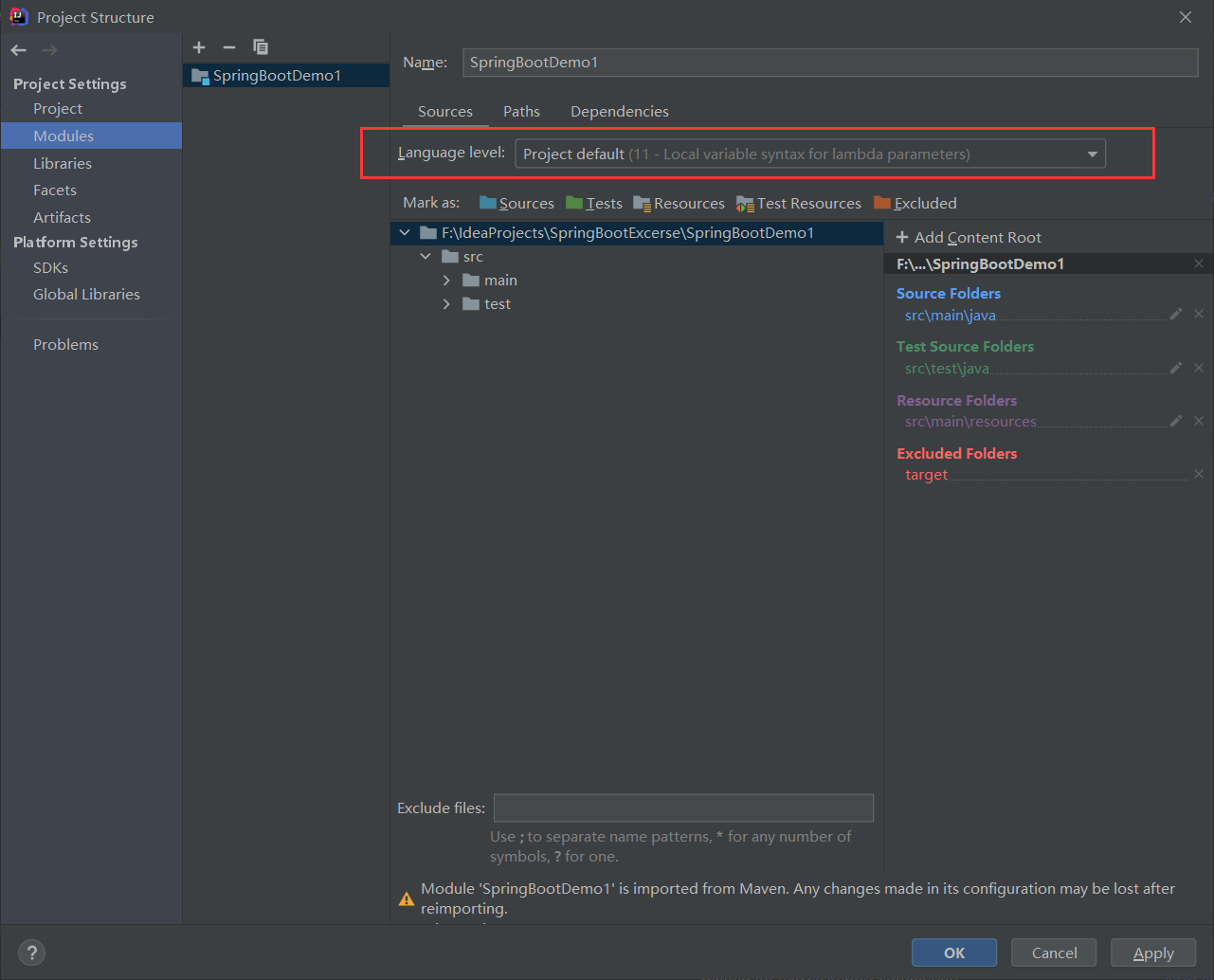Click src\main\java source folder entry
This screenshot has width=1214, height=980.
(x=950, y=316)
